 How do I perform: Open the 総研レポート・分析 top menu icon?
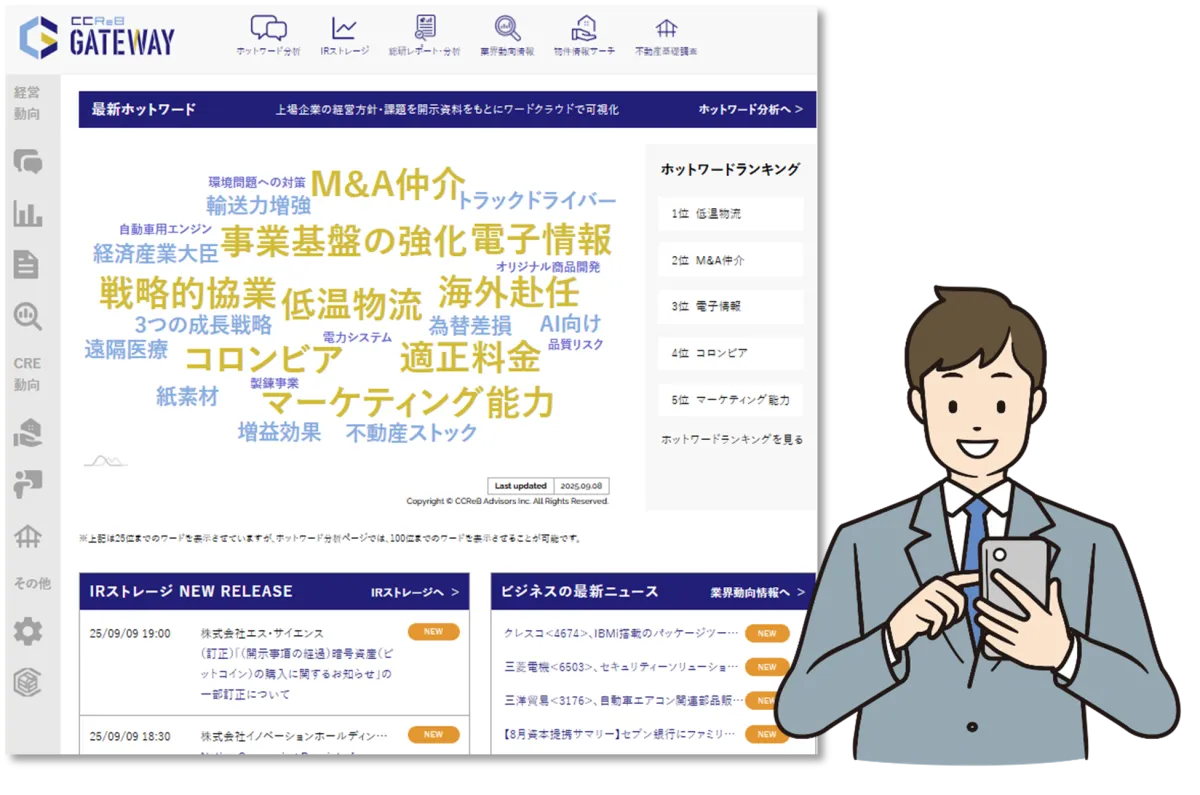click(x=424, y=35)
